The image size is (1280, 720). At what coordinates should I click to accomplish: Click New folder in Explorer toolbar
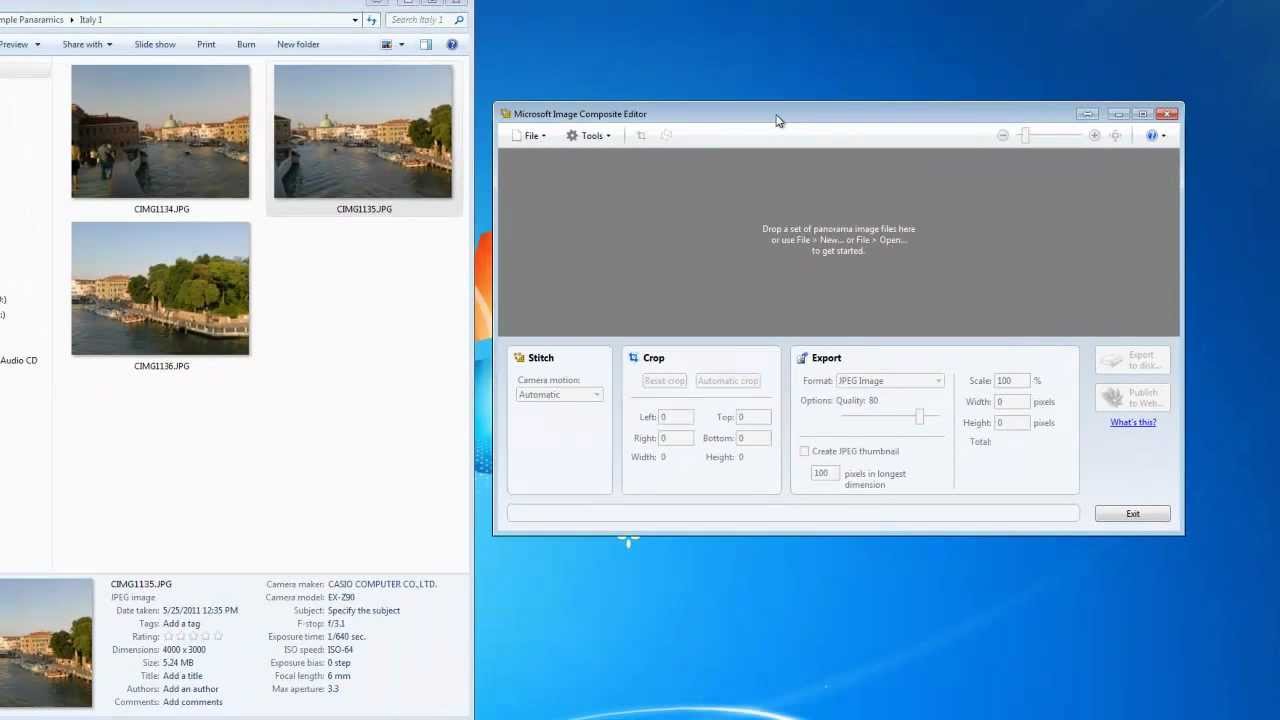click(298, 45)
